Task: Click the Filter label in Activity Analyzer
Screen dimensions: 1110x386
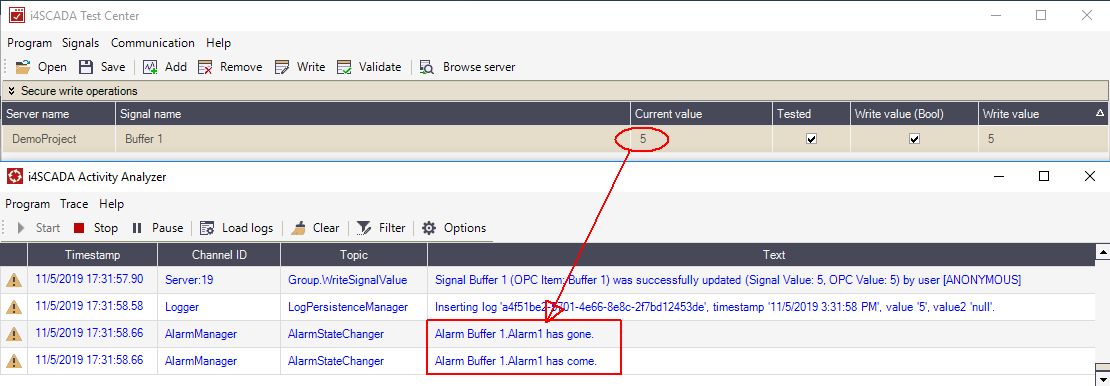Action: click(392, 228)
